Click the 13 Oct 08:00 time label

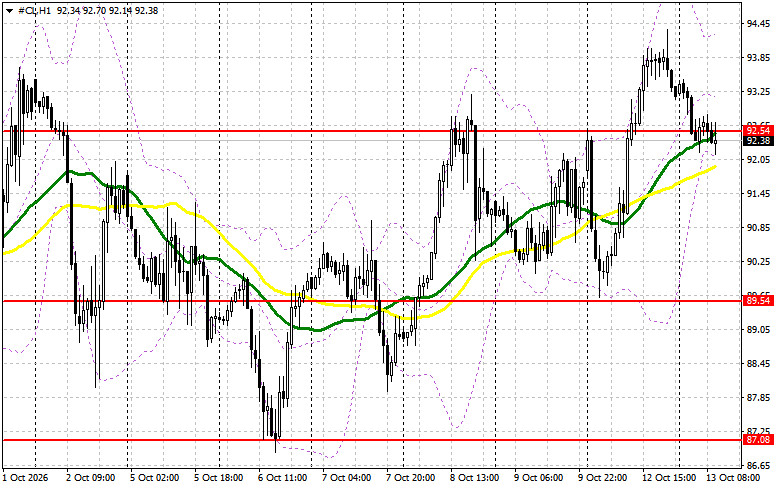[x=733, y=478]
